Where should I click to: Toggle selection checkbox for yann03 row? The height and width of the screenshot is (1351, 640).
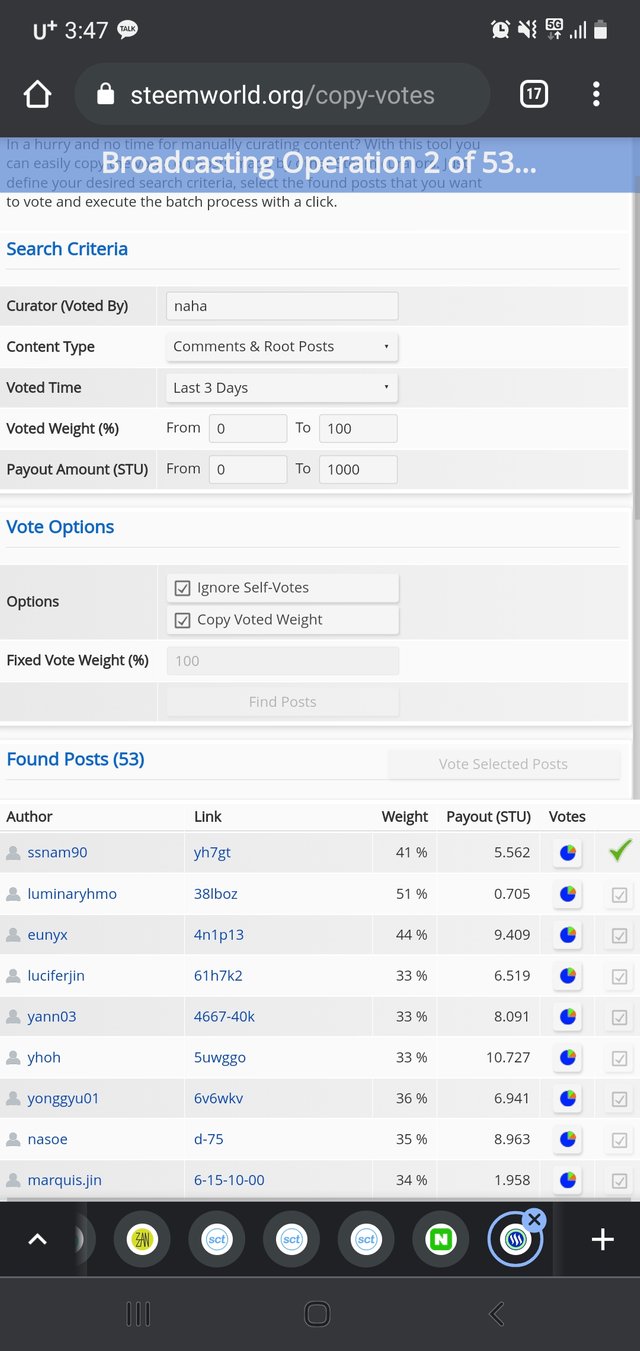tap(620, 1018)
